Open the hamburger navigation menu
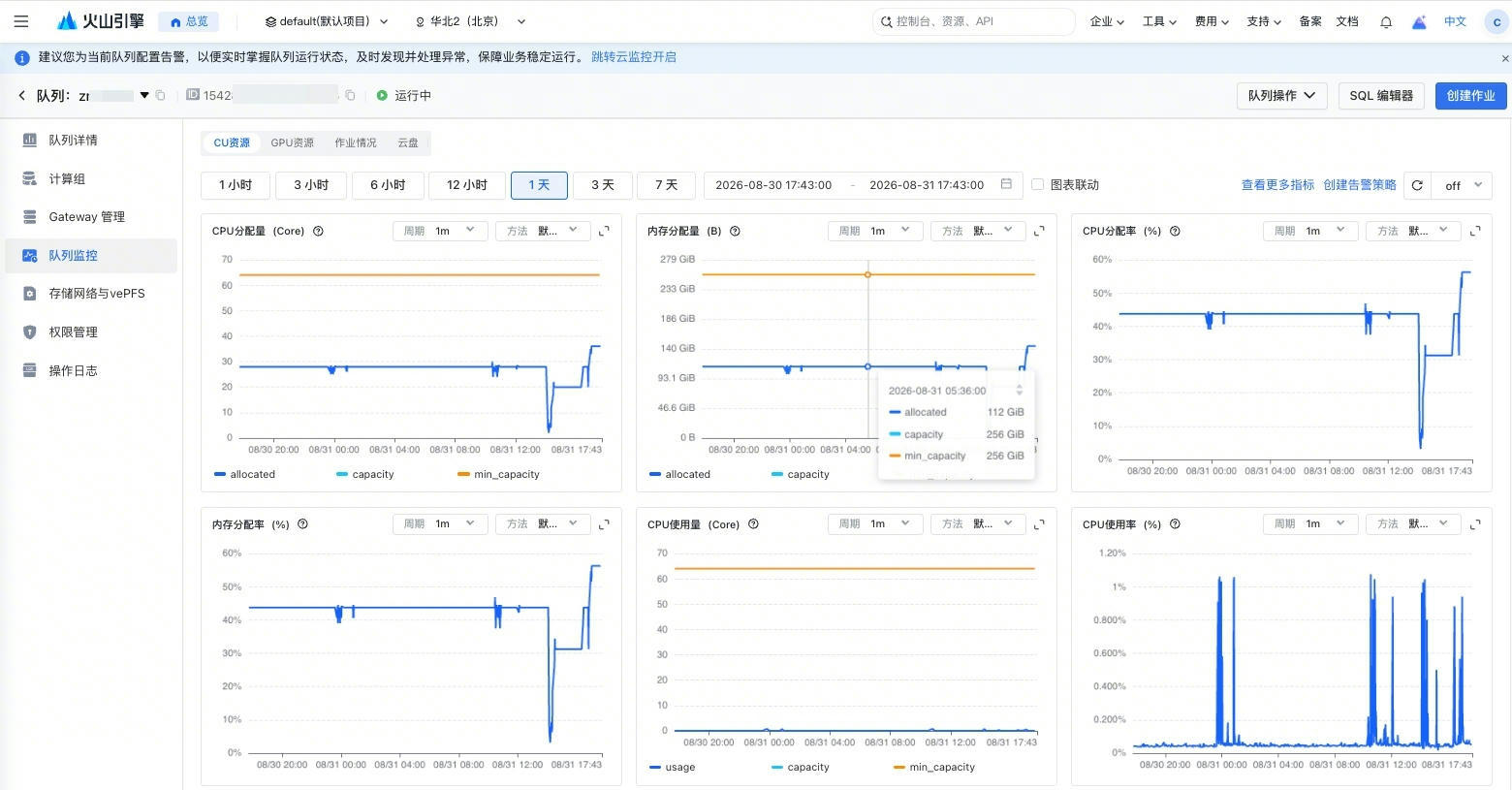 pyautogui.click(x=21, y=21)
